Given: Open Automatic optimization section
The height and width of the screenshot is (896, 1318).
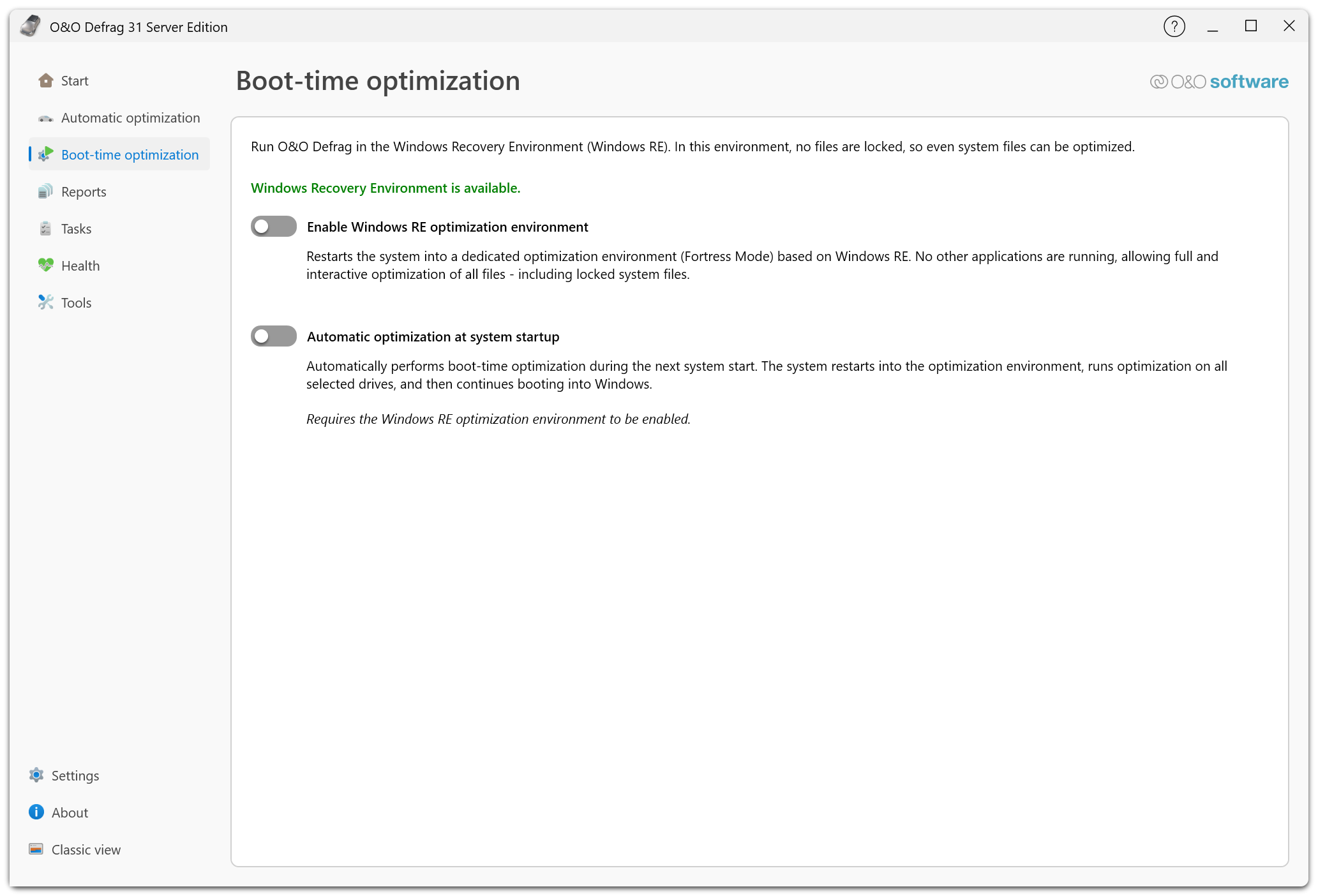Looking at the screenshot, I should tap(119, 118).
